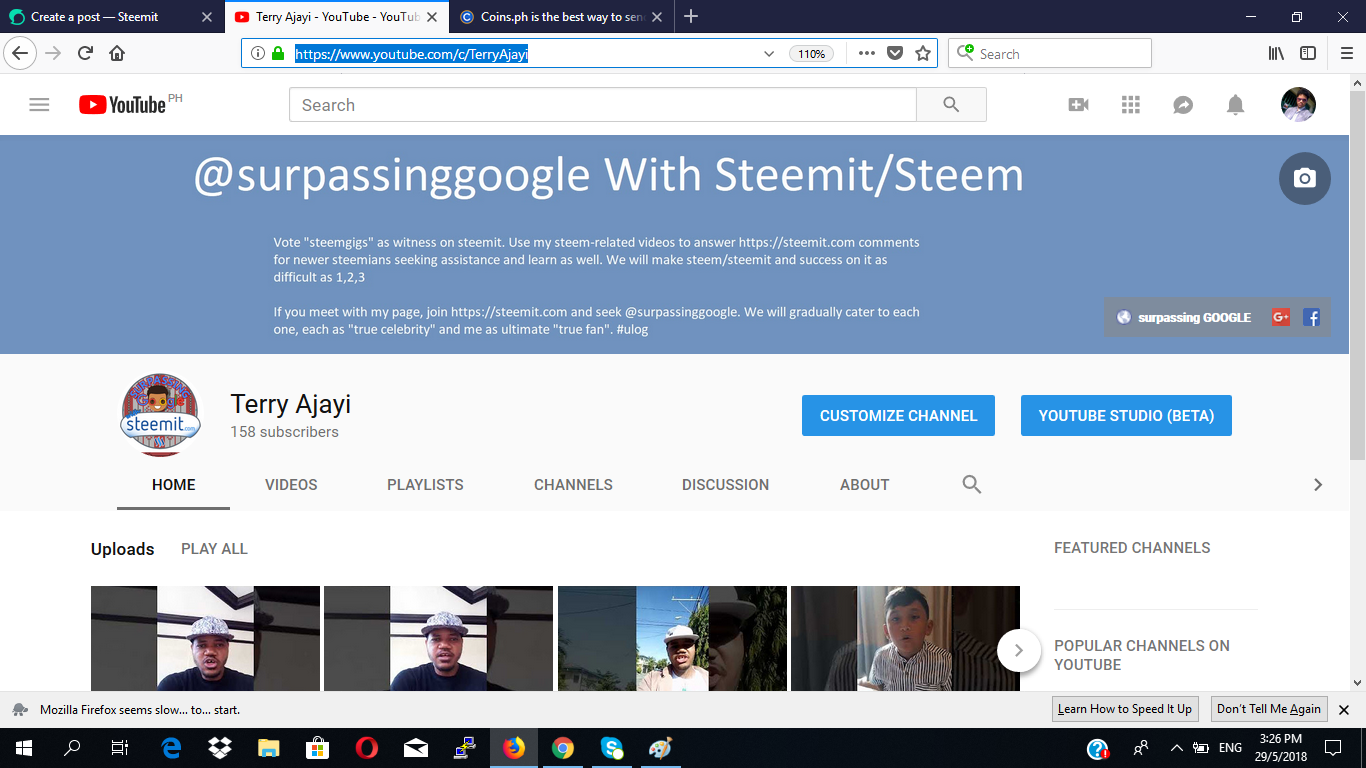Switch to the Coins.ph browser tab

tap(562, 17)
